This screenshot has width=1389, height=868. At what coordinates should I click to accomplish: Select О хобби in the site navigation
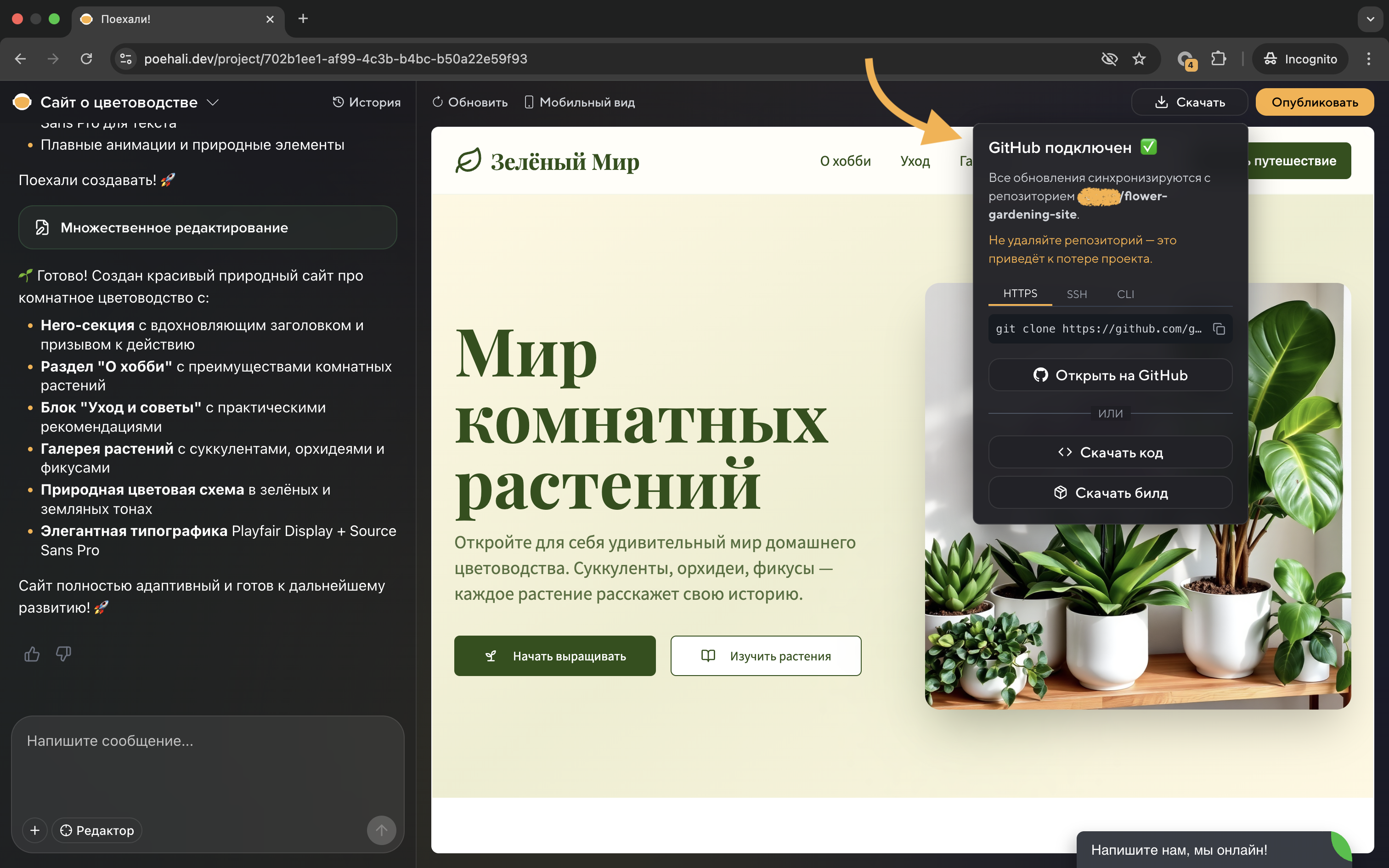pyautogui.click(x=845, y=161)
